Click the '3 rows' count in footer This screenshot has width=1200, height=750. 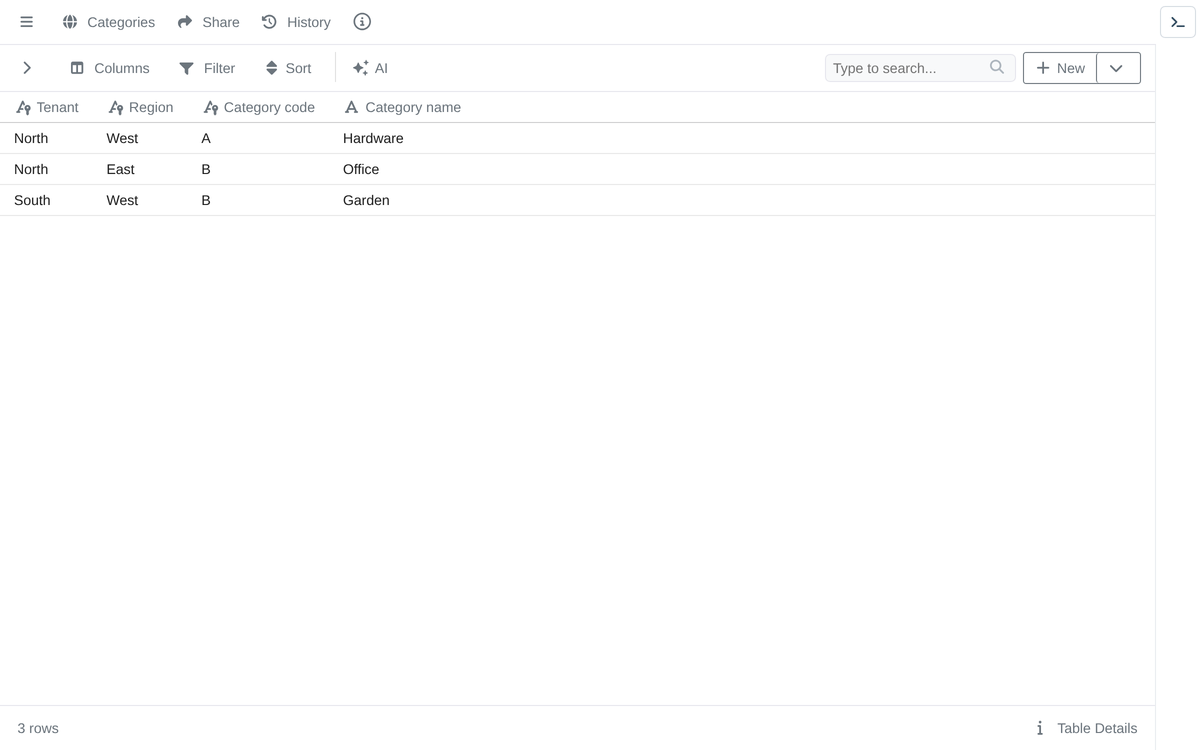pyautogui.click(x=38, y=728)
